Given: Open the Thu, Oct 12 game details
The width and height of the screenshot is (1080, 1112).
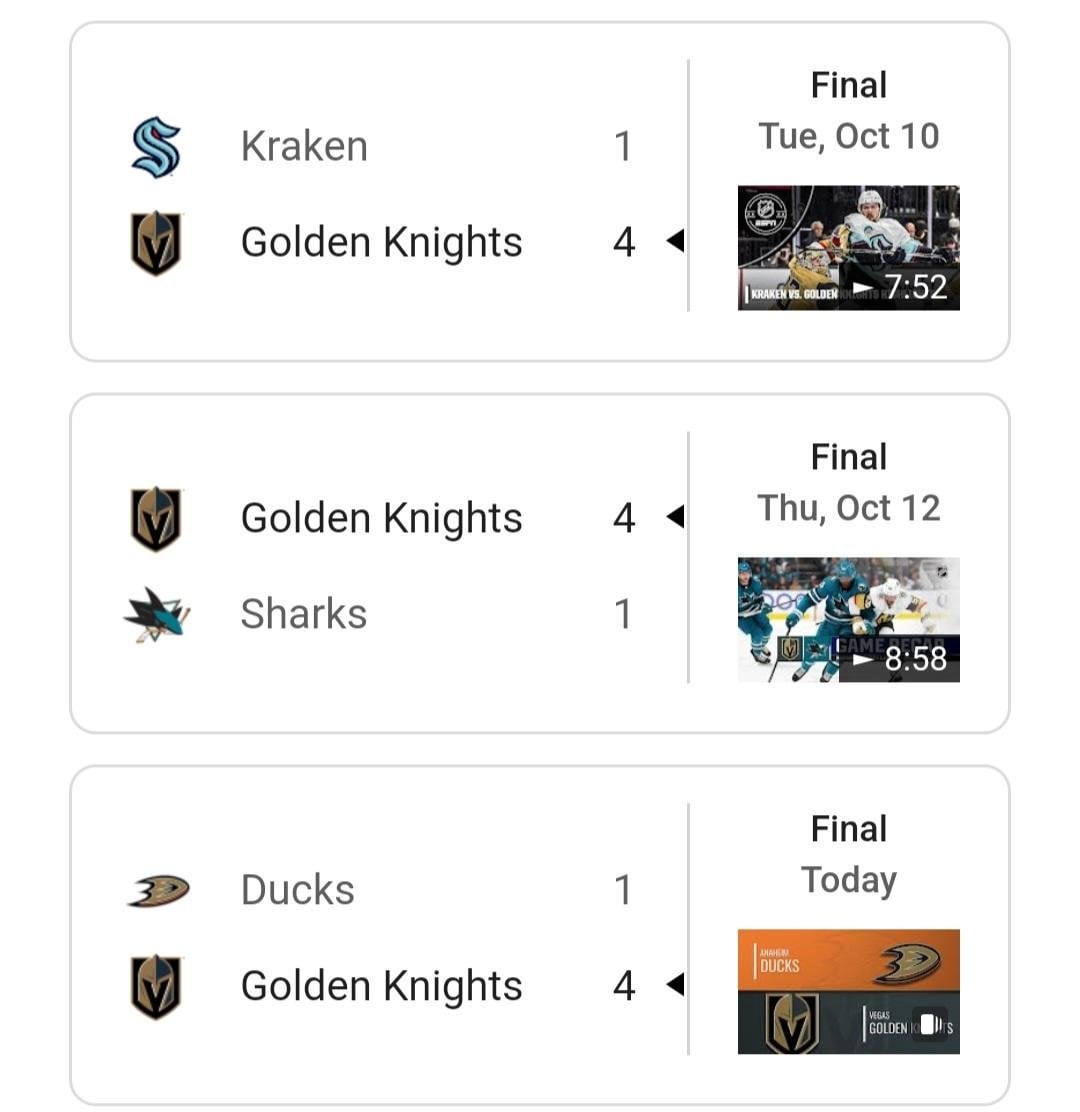Looking at the screenshot, I should tap(848, 508).
